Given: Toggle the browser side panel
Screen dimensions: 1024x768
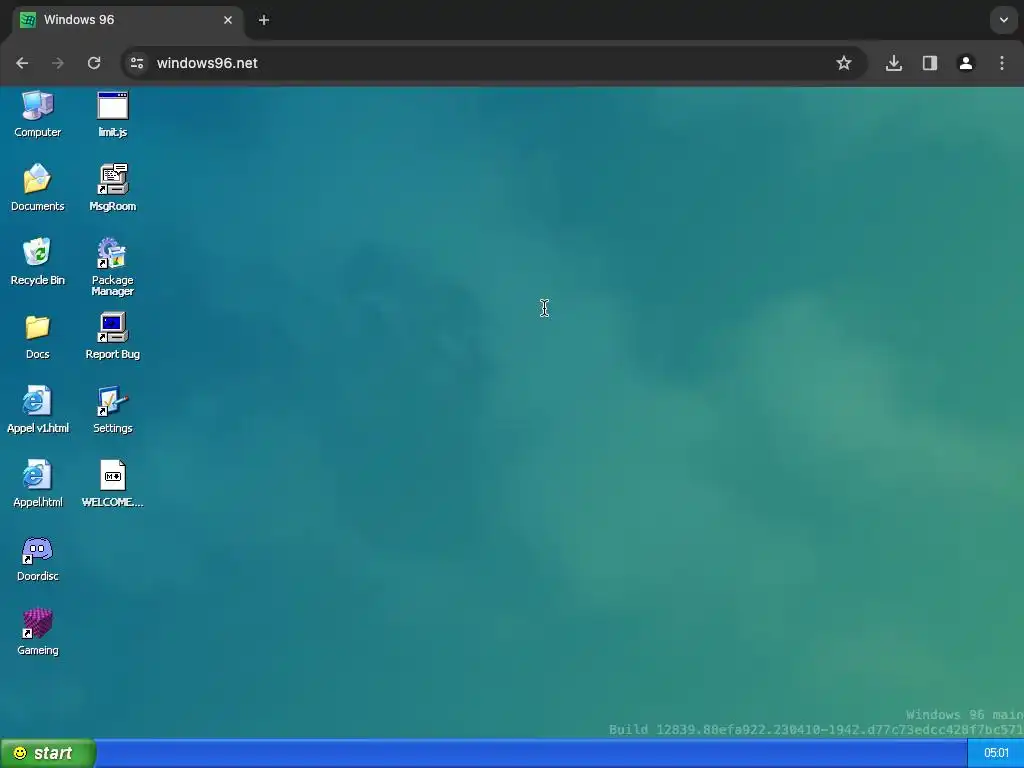Looking at the screenshot, I should coord(930,63).
